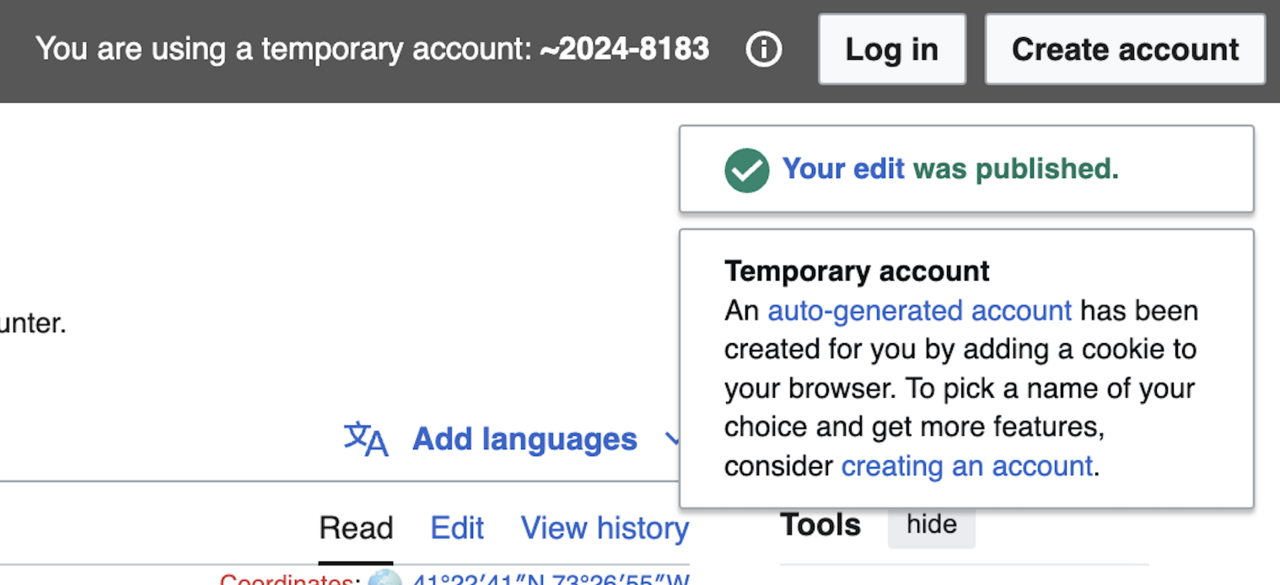Switch to the Edit tab
The width and height of the screenshot is (1280, 585).
click(456, 528)
